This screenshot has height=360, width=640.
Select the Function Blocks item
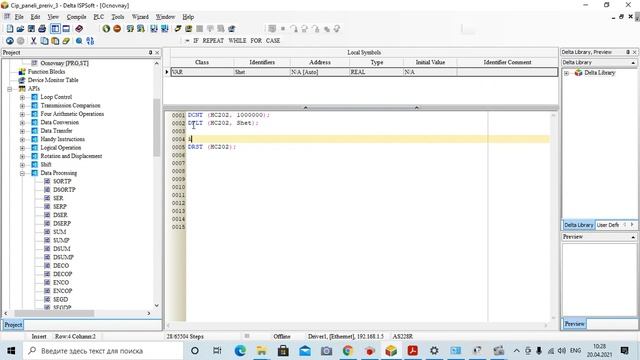(x=46, y=71)
